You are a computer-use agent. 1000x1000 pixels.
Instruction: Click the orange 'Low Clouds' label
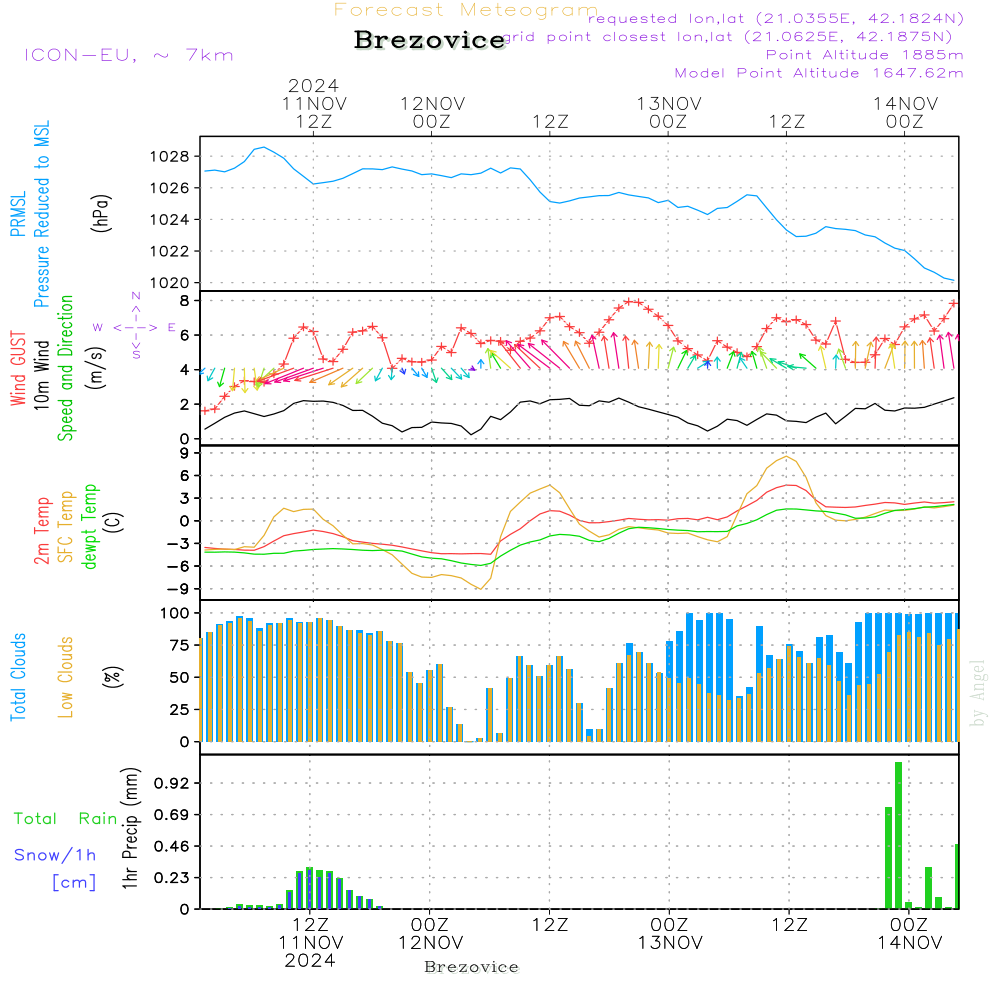65,677
